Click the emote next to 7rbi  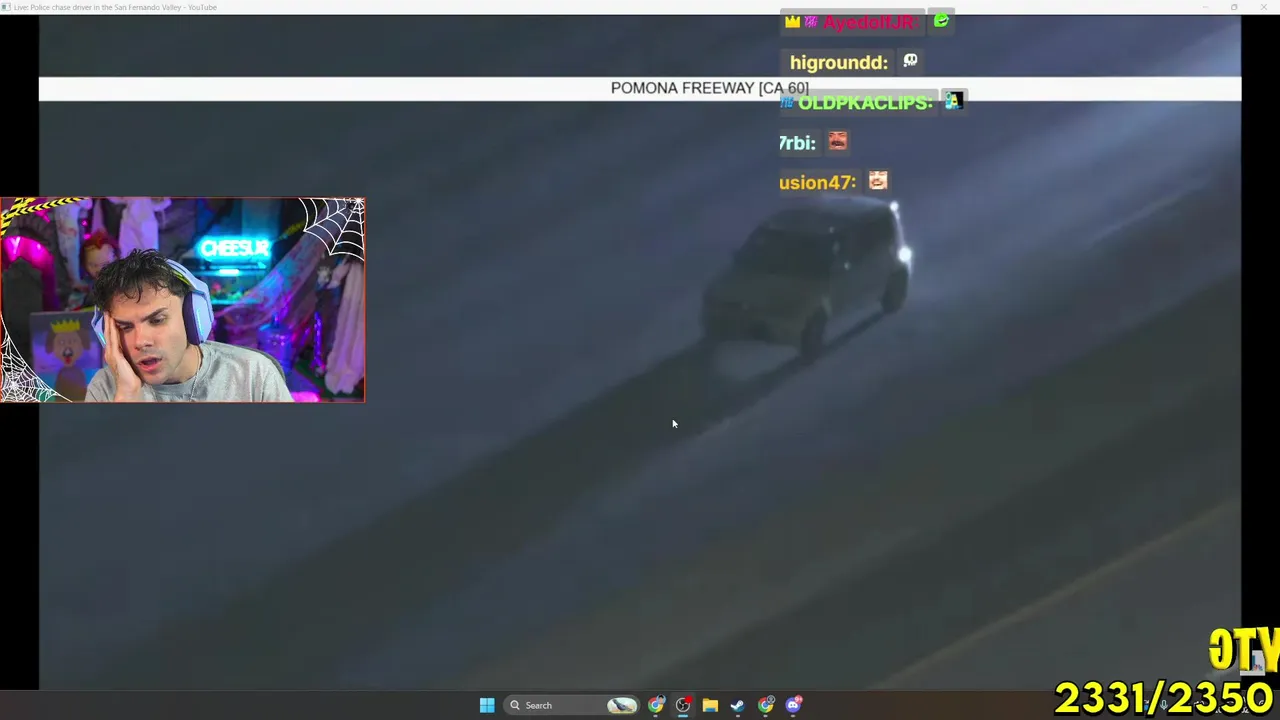pyautogui.click(x=838, y=142)
